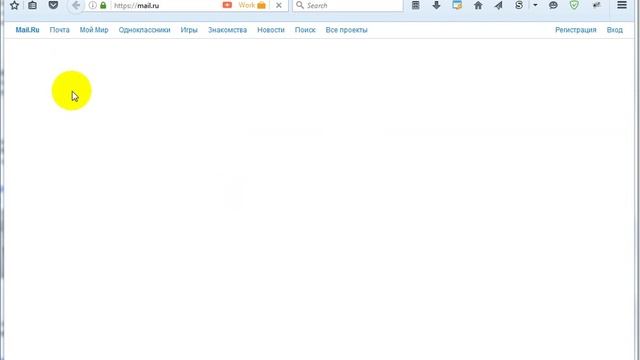Open the reader sidebar icon left of downloads
This screenshot has height=360, width=640.
pos(416,5)
